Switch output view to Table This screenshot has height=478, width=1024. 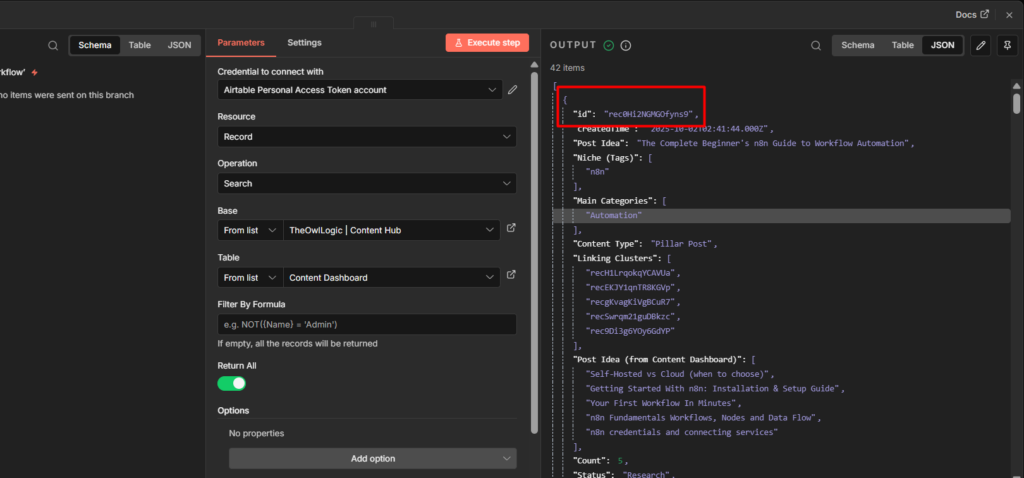click(x=902, y=45)
